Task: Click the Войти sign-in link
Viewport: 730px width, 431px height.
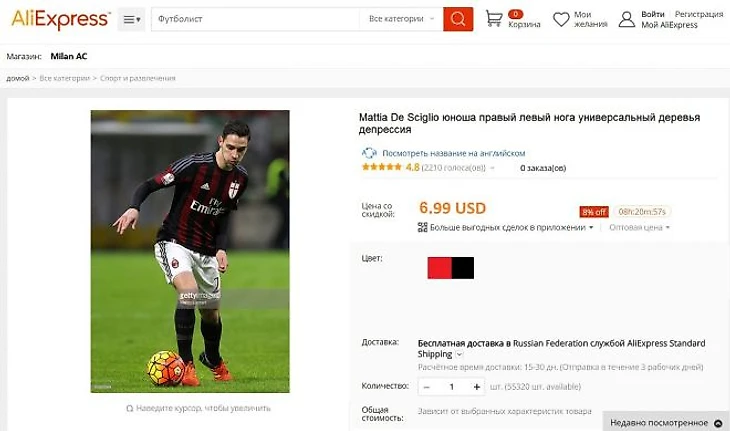Action: (x=652, y=14)
